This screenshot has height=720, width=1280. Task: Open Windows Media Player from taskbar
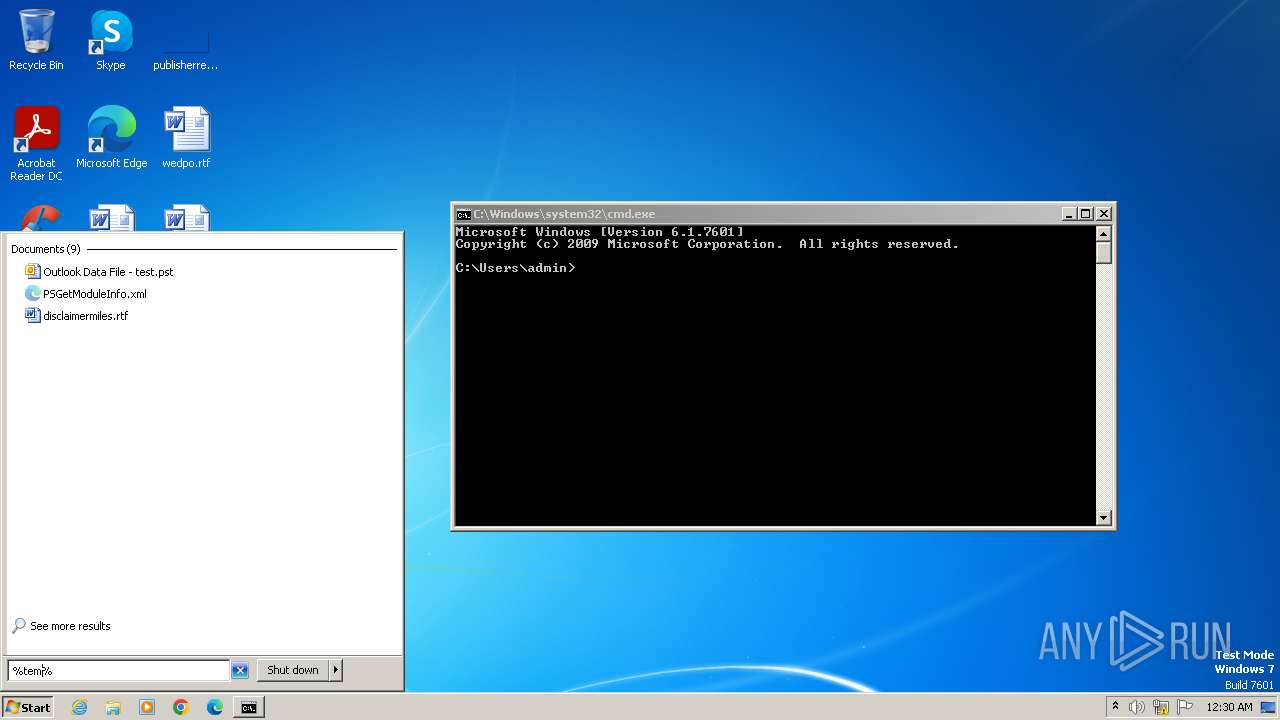[147, 707]
